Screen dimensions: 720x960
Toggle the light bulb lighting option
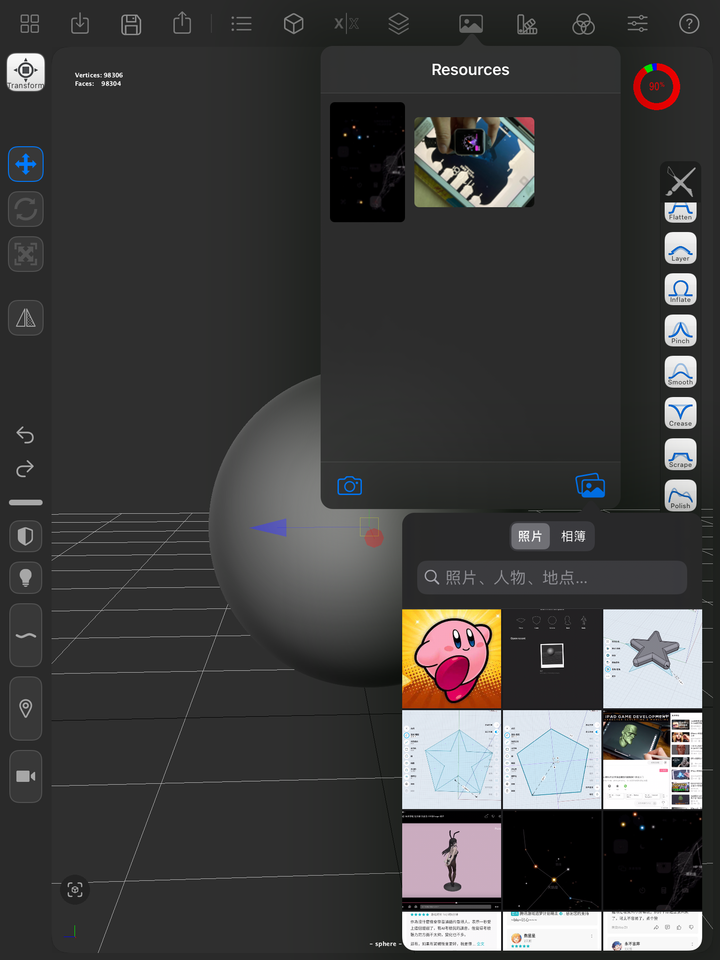[x=26, y=577]
